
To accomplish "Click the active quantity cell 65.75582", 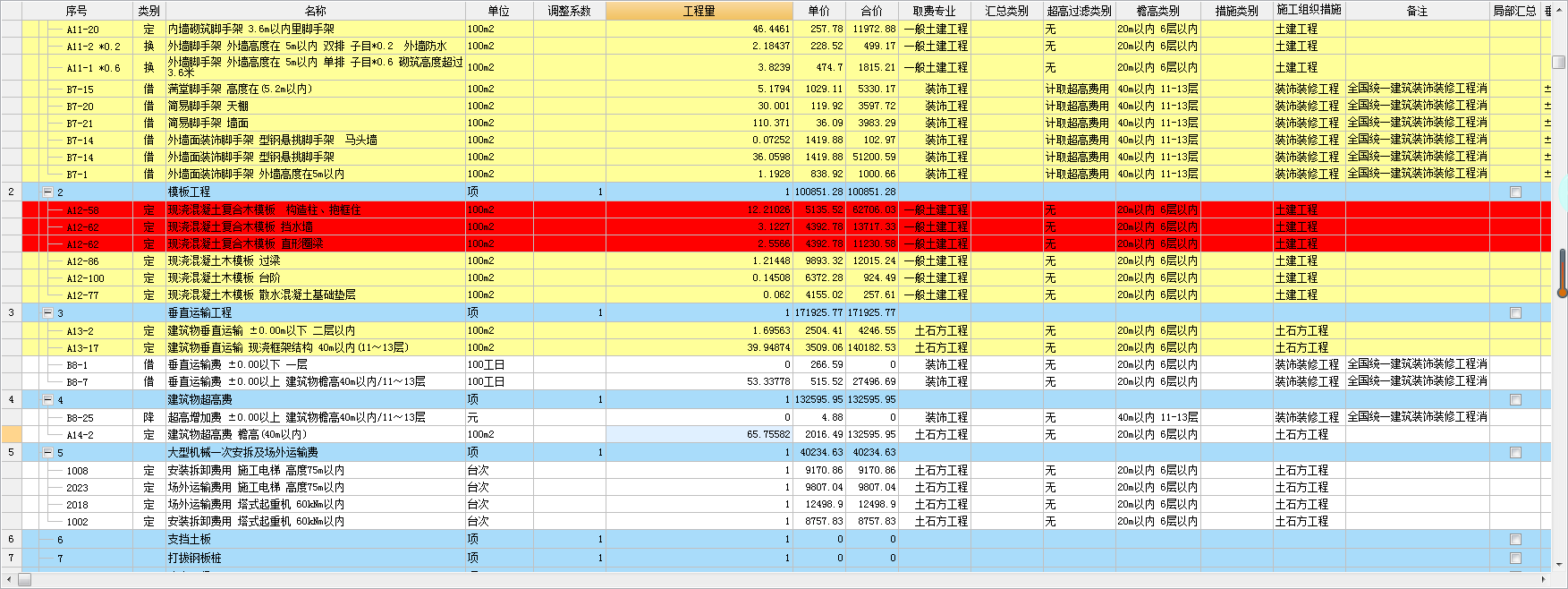I will click(x=699, y=434).
